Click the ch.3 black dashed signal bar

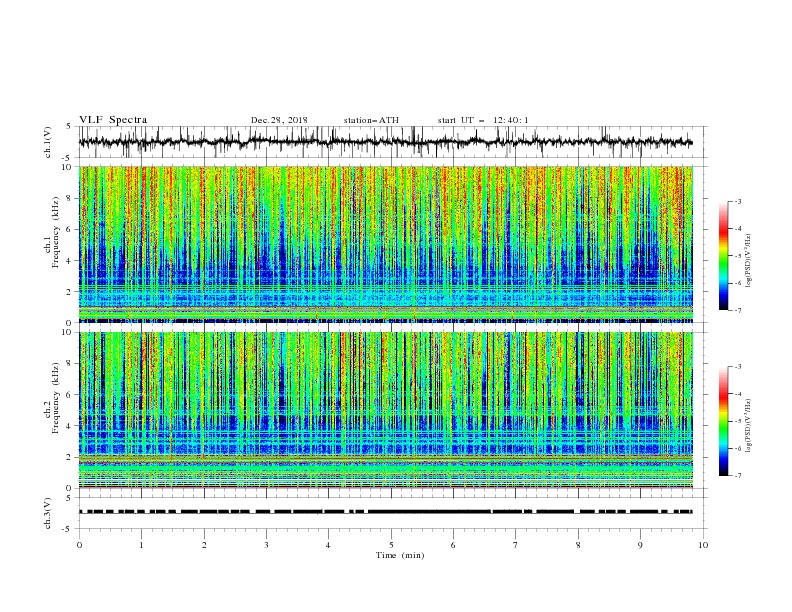coord(386,512)
